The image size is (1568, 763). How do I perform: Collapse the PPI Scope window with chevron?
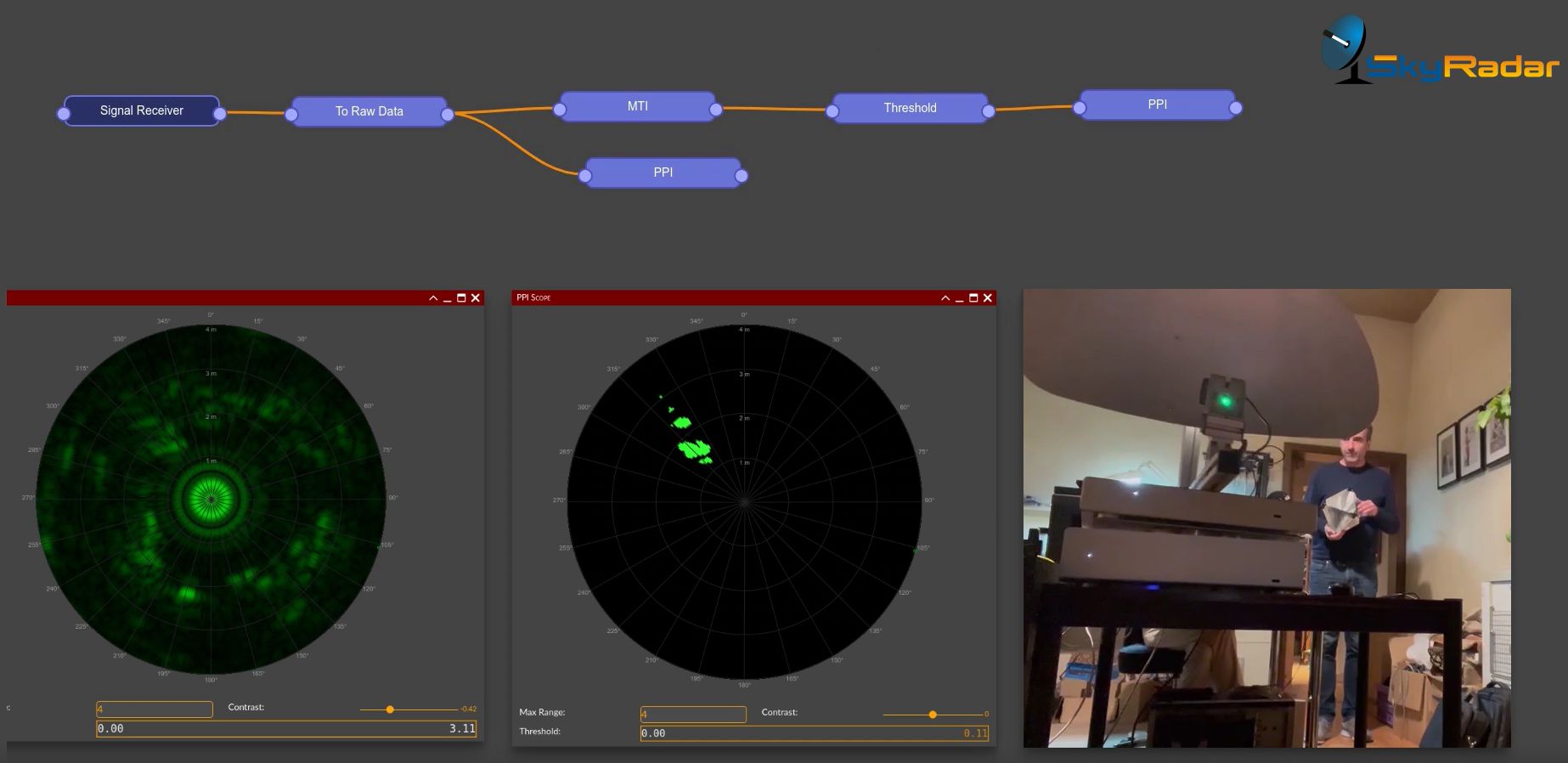tap(945, 298)
